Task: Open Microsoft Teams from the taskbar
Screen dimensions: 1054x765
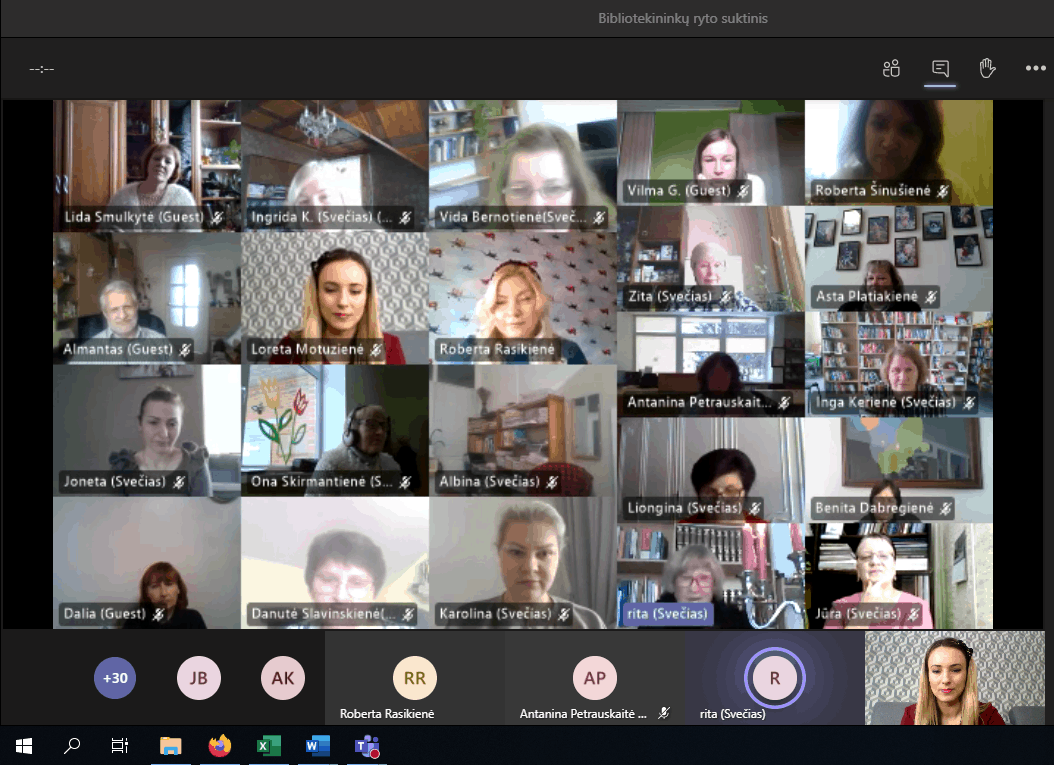Action: (x=366, y=746)
